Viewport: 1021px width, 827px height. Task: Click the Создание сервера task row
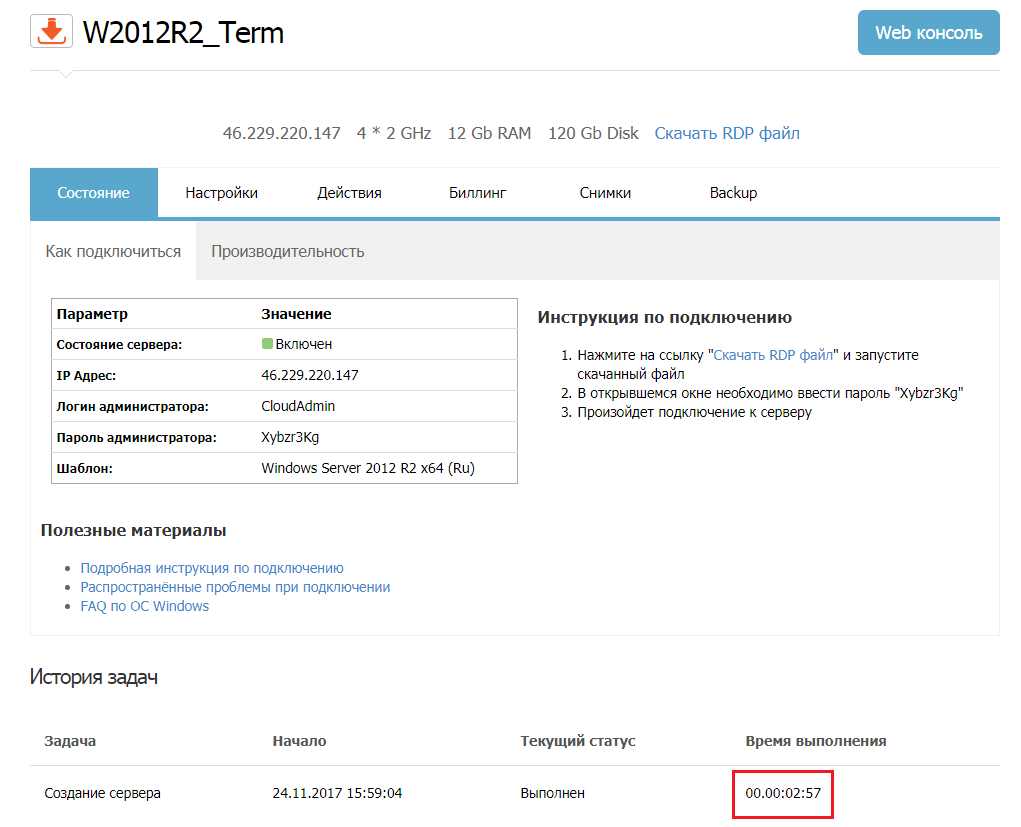click(103, 793)
